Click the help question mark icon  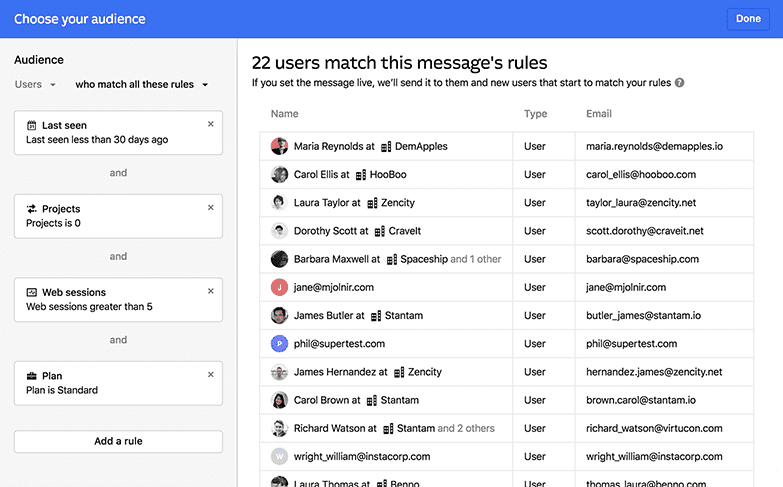click(680, 83)
